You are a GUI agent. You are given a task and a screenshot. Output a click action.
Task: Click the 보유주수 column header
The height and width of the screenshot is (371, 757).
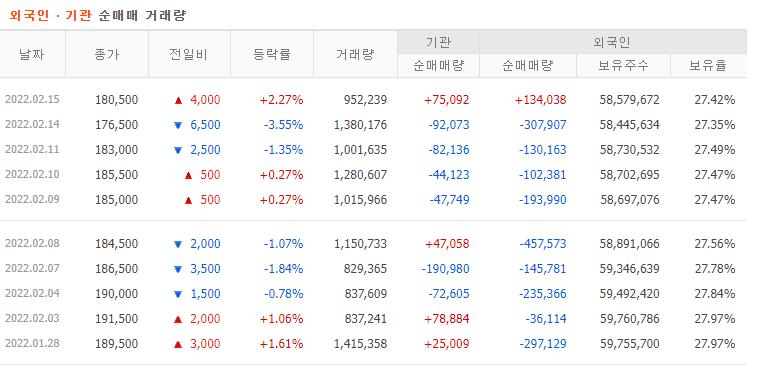tap(623, 66)
